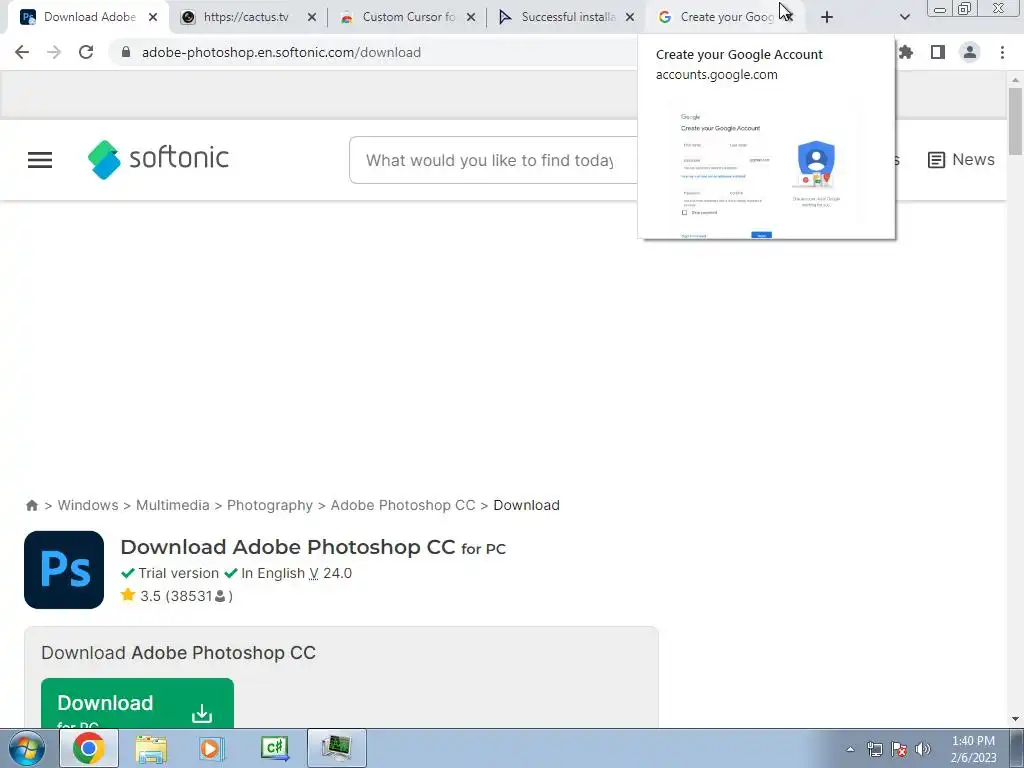Click the scrollbar down arrow
1024x768 pixels.
pyautogui.click(x=1015, y=719)
